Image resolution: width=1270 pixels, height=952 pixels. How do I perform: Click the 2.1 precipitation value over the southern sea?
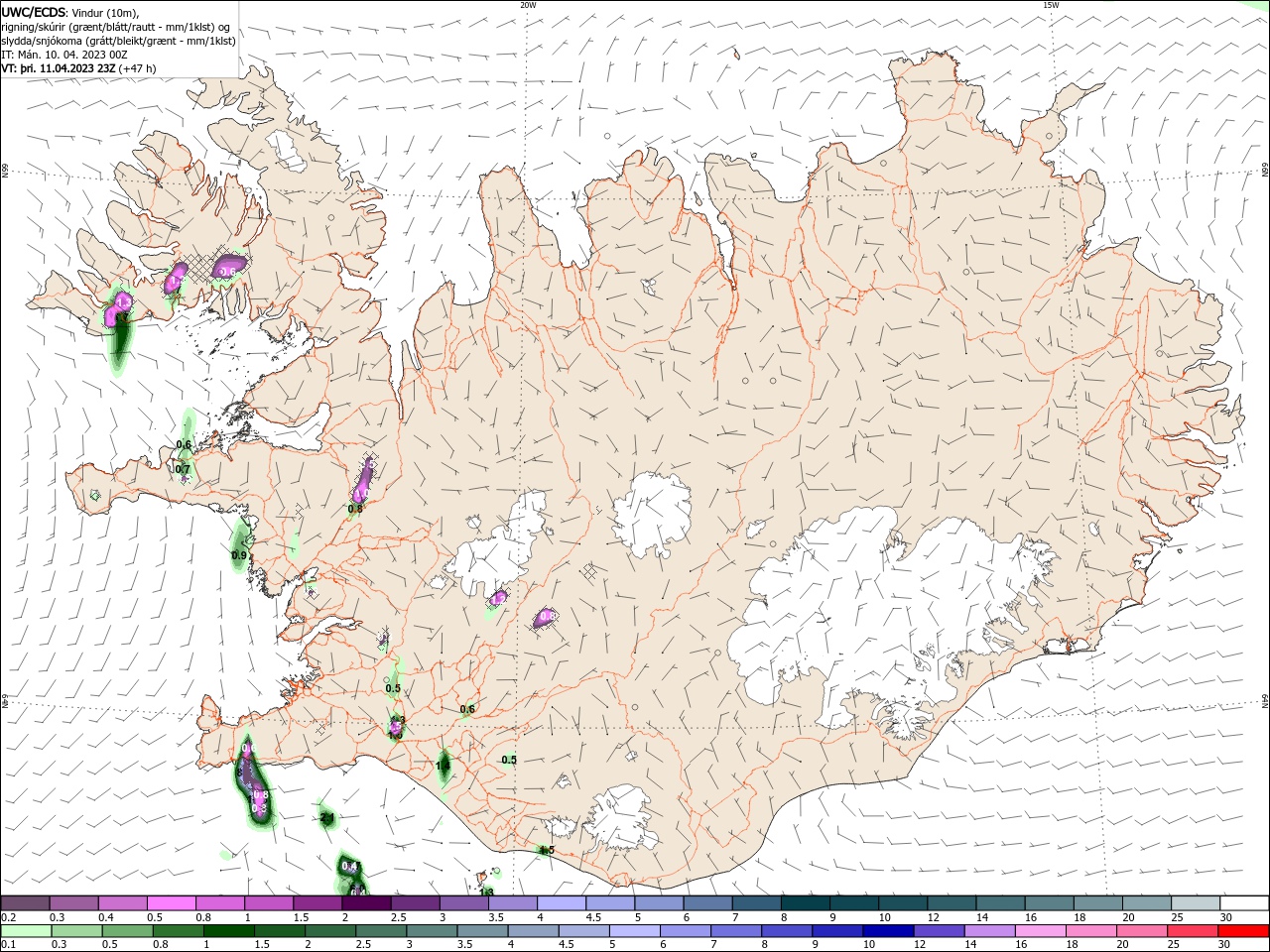pos(327,817)
